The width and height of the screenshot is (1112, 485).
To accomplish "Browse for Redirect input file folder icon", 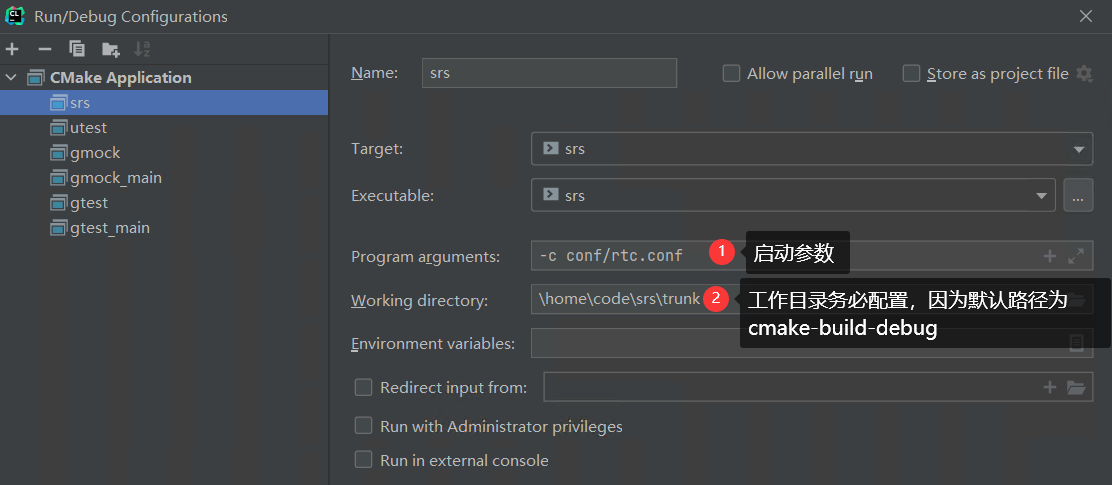I will click(x=1076, y=387).
